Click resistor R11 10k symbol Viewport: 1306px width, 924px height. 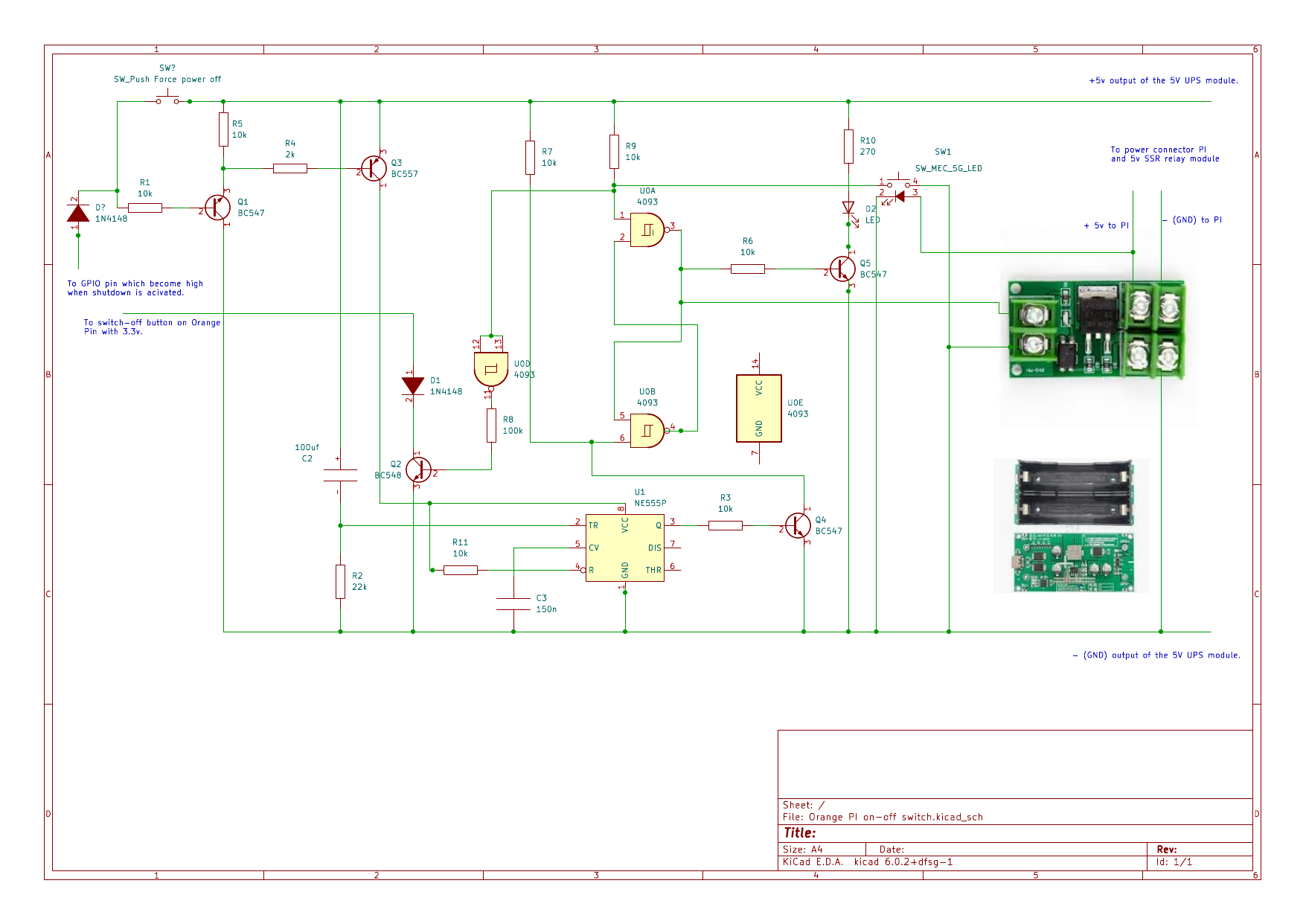(461, 571)
